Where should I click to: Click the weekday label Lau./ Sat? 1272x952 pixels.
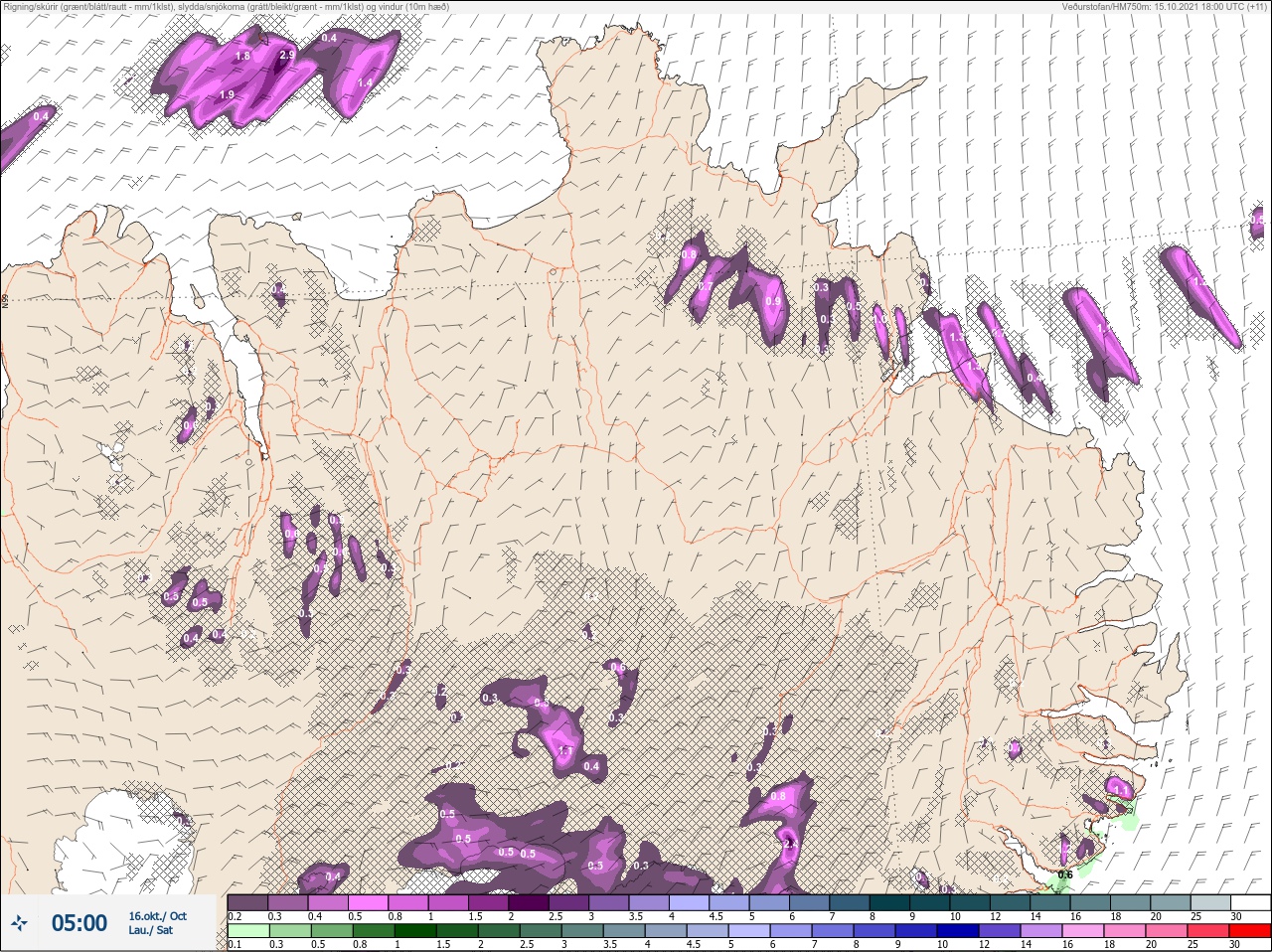150,930
